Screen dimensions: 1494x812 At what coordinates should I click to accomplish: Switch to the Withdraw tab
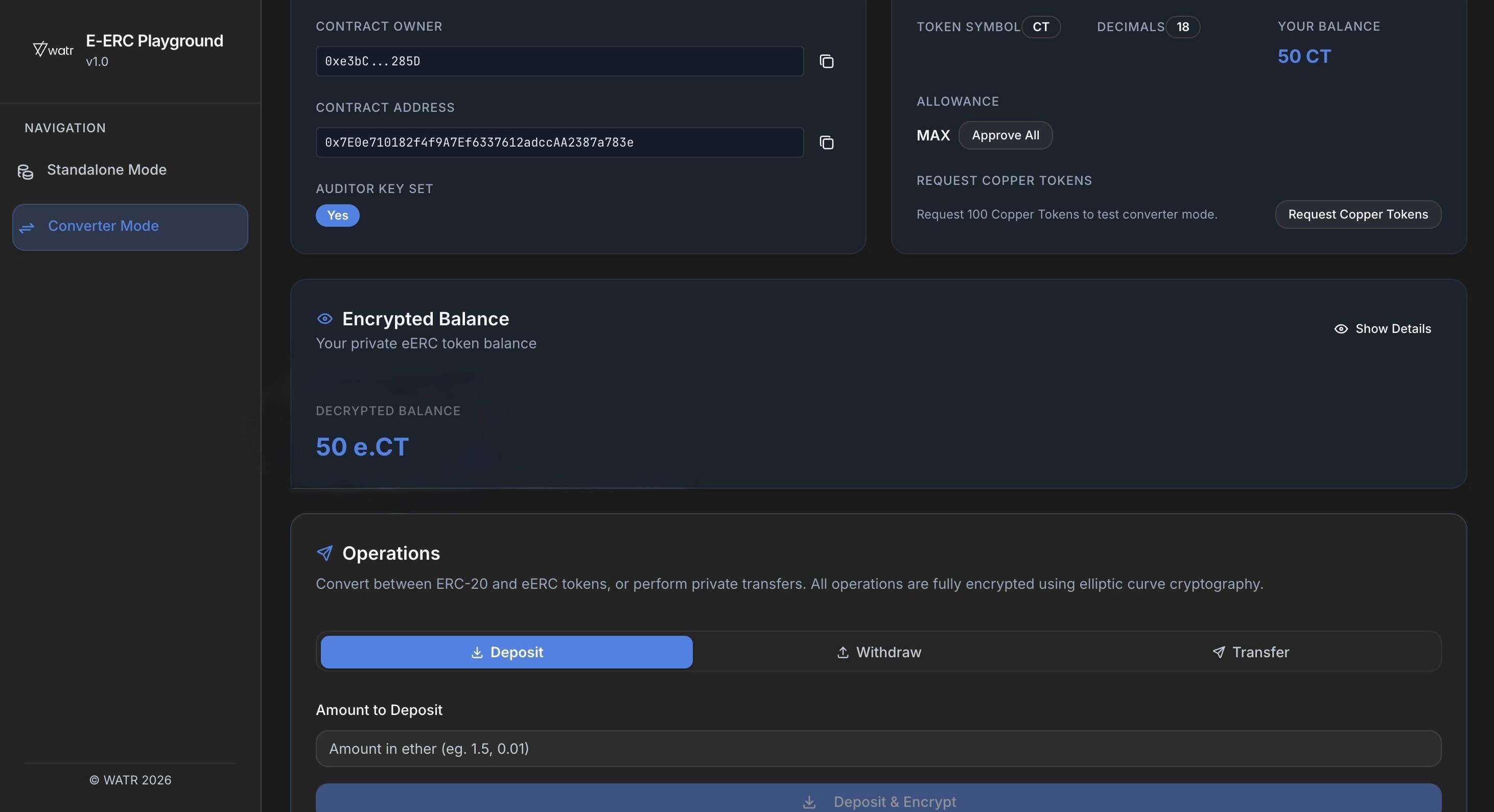[879, 652]
